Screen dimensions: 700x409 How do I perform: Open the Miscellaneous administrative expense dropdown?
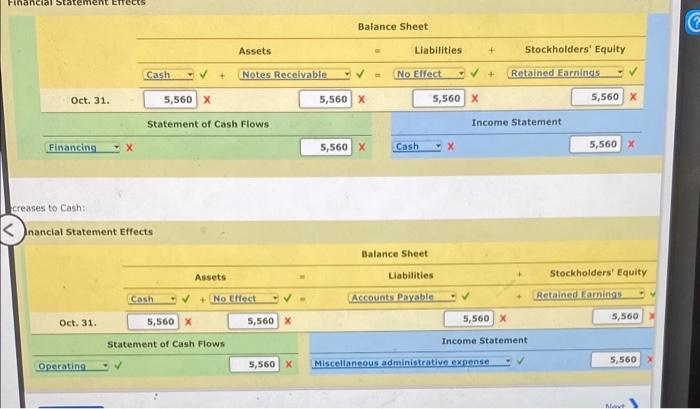(x=411, y=362)
